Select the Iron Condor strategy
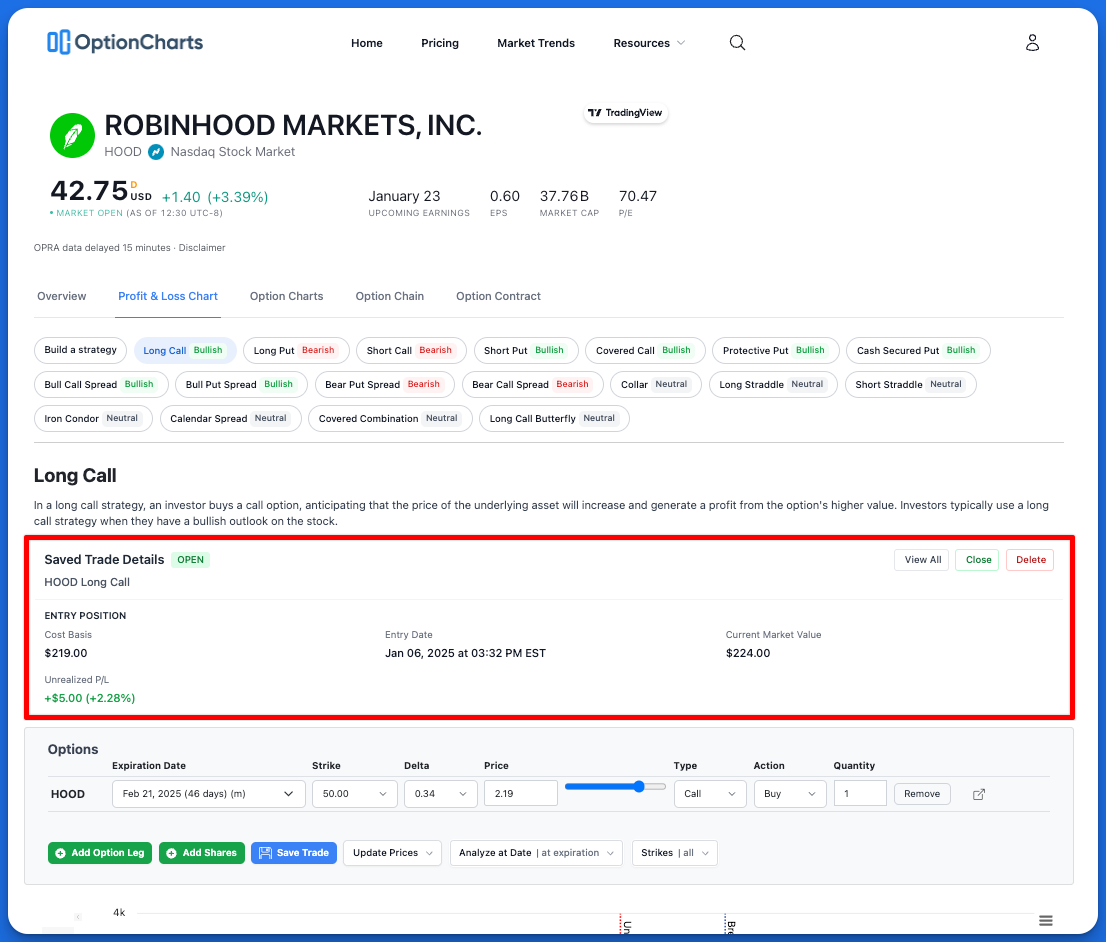 [93, 419]
